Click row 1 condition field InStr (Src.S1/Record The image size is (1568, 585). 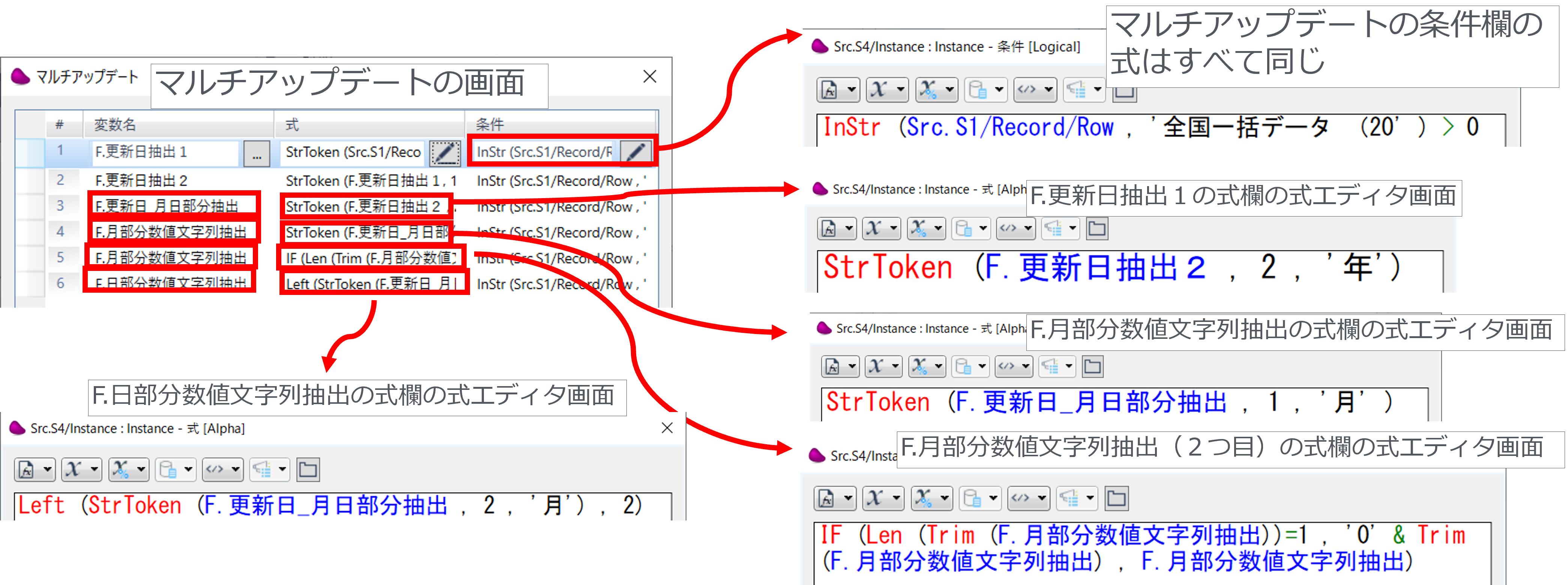544,152
